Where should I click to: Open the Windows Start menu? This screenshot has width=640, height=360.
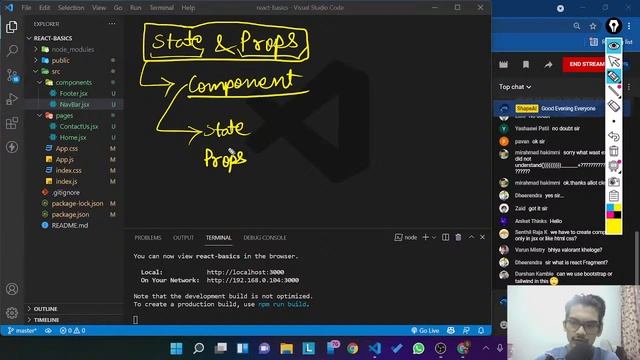click(176, 348)
